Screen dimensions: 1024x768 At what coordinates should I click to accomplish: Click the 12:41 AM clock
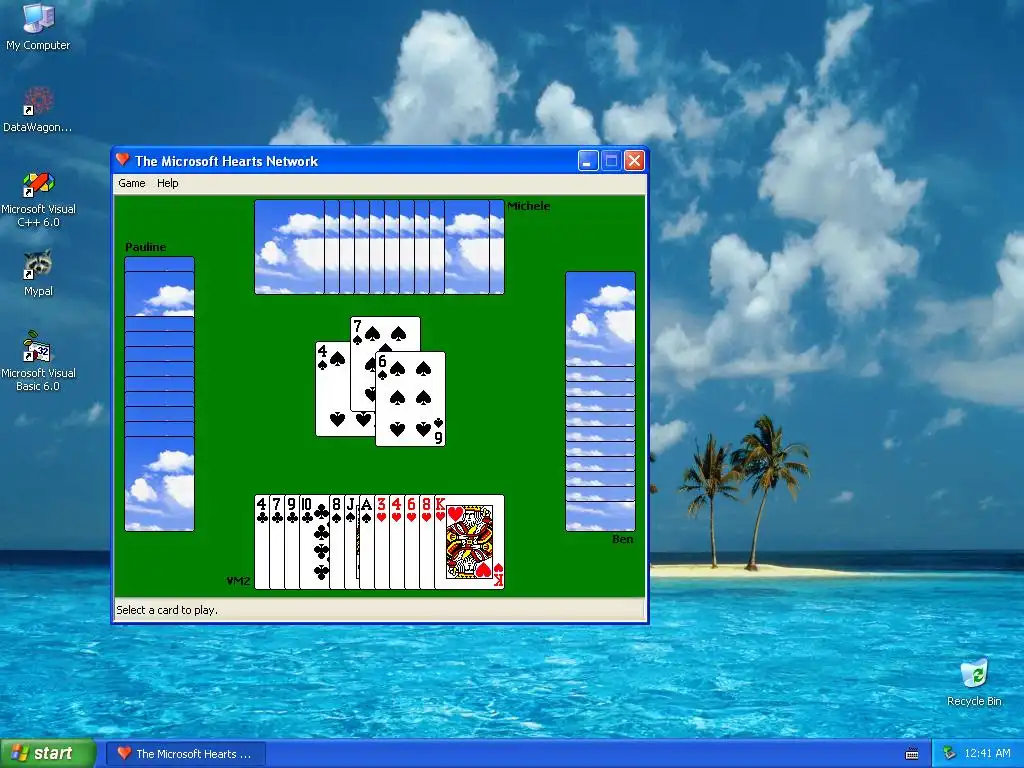(987, 754)
